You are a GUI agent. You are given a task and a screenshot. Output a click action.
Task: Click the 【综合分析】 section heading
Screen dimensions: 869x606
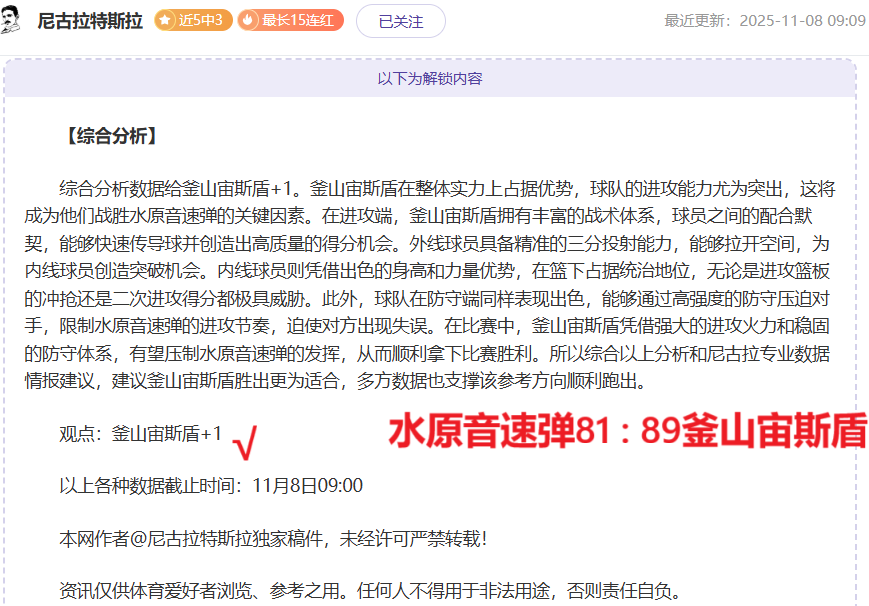click(x=108, y=136)
